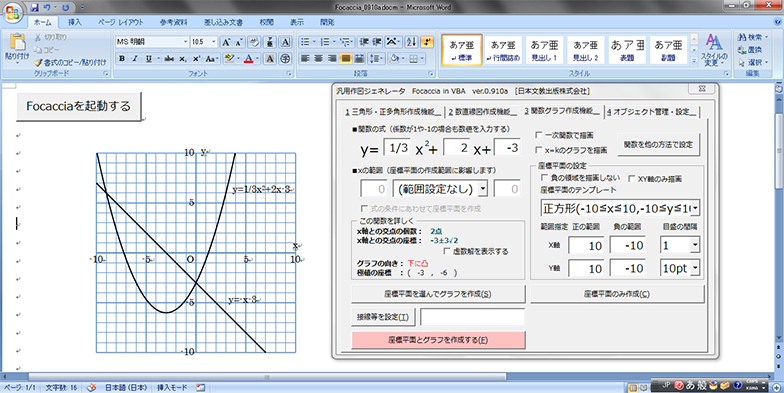Center align the text
The image size is (784, 393).
pyautogui.click(x=318, y=58)
